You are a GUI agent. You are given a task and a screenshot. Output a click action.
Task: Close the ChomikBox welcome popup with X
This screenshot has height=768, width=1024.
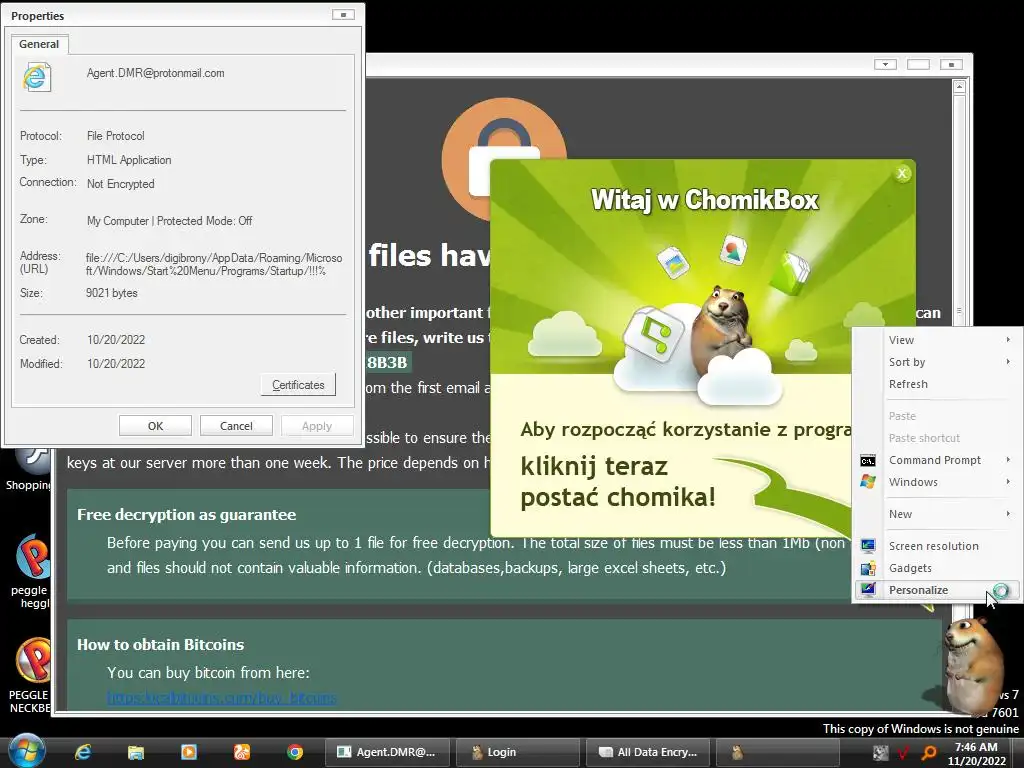[x=902, y=173]
